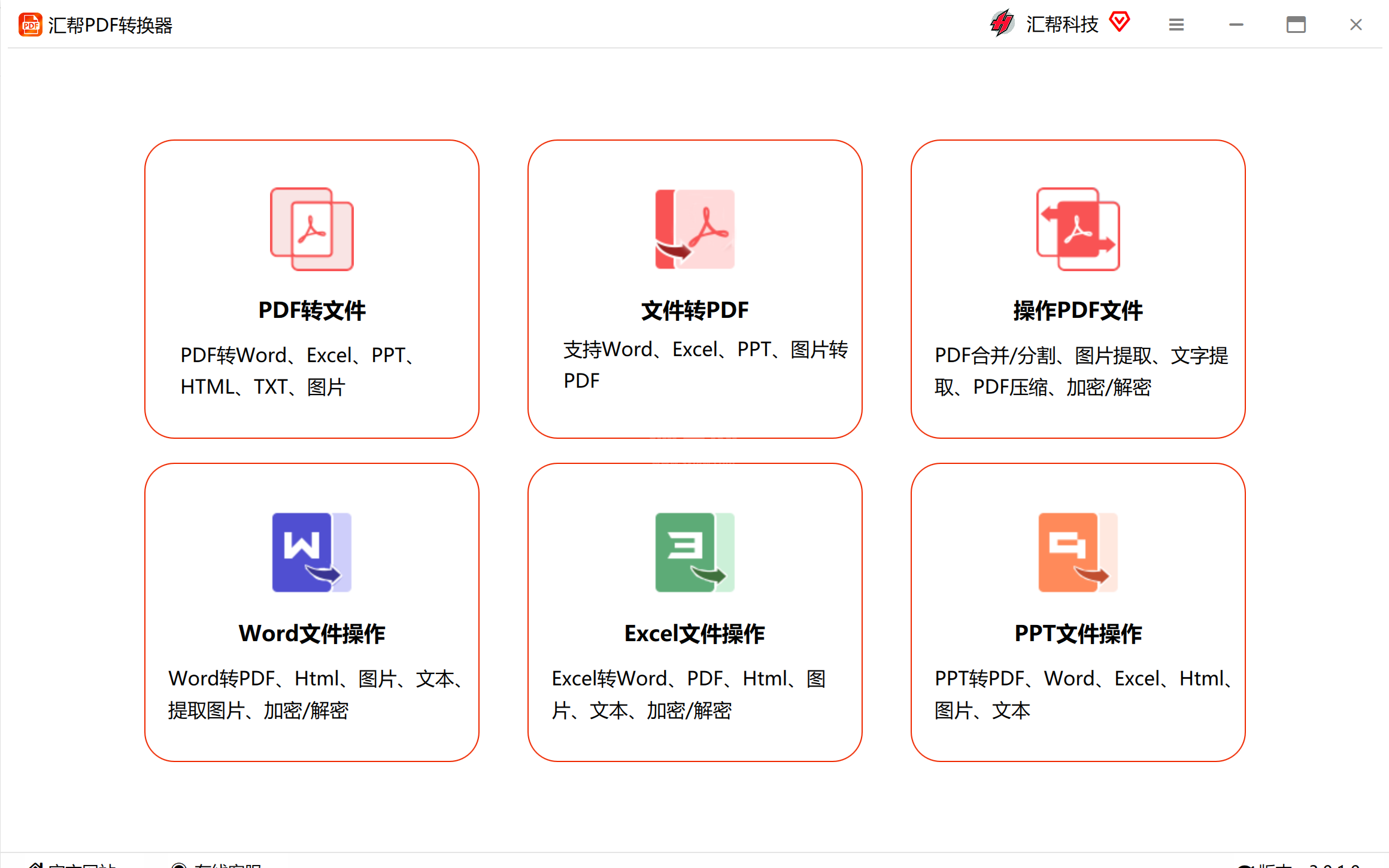This screenshot has height=868, width=1389.
Task: Open the 操作PDF文件 title
Action: point(1078,310)
